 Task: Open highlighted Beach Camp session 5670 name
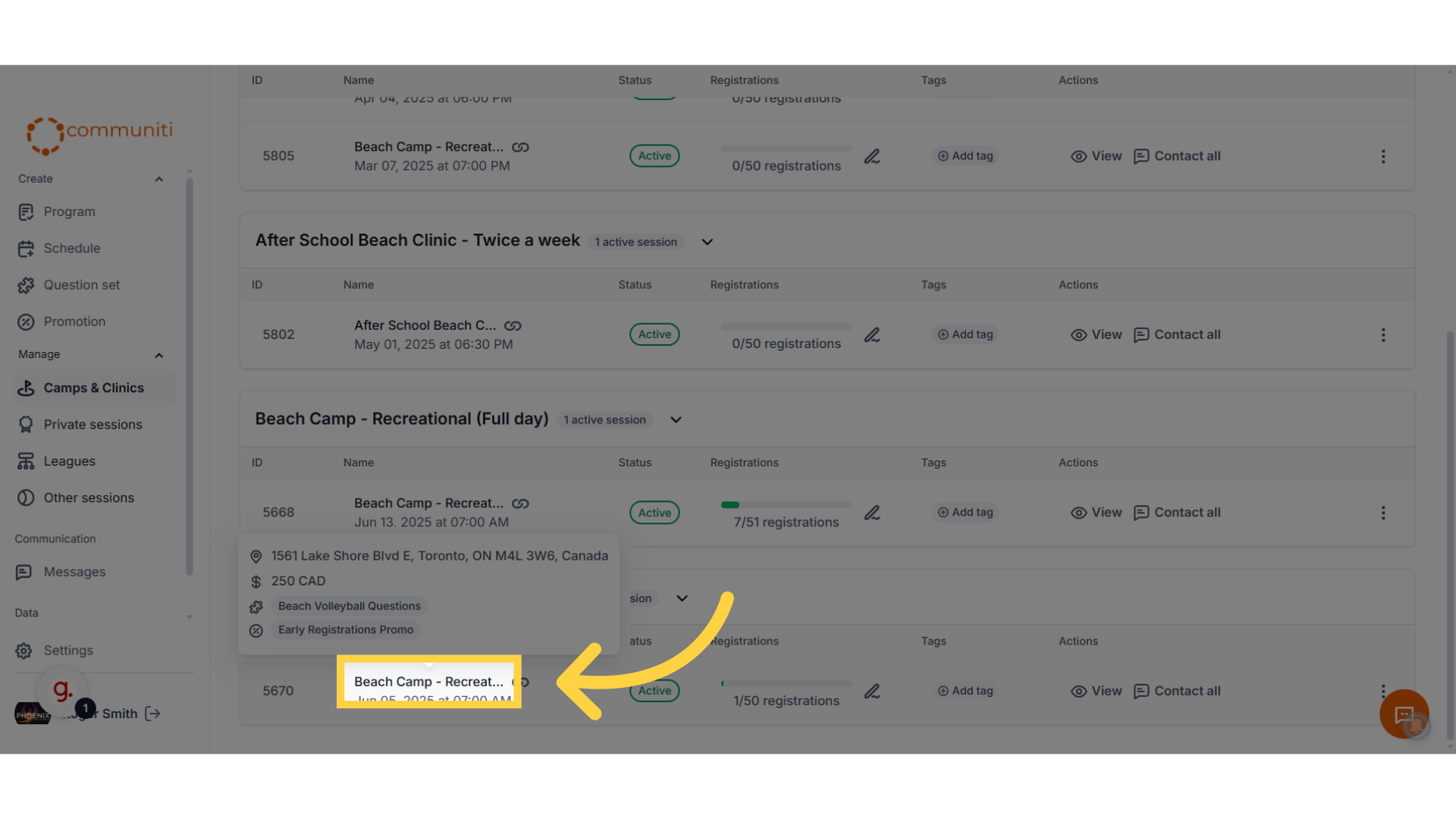(x=428, y=682)
